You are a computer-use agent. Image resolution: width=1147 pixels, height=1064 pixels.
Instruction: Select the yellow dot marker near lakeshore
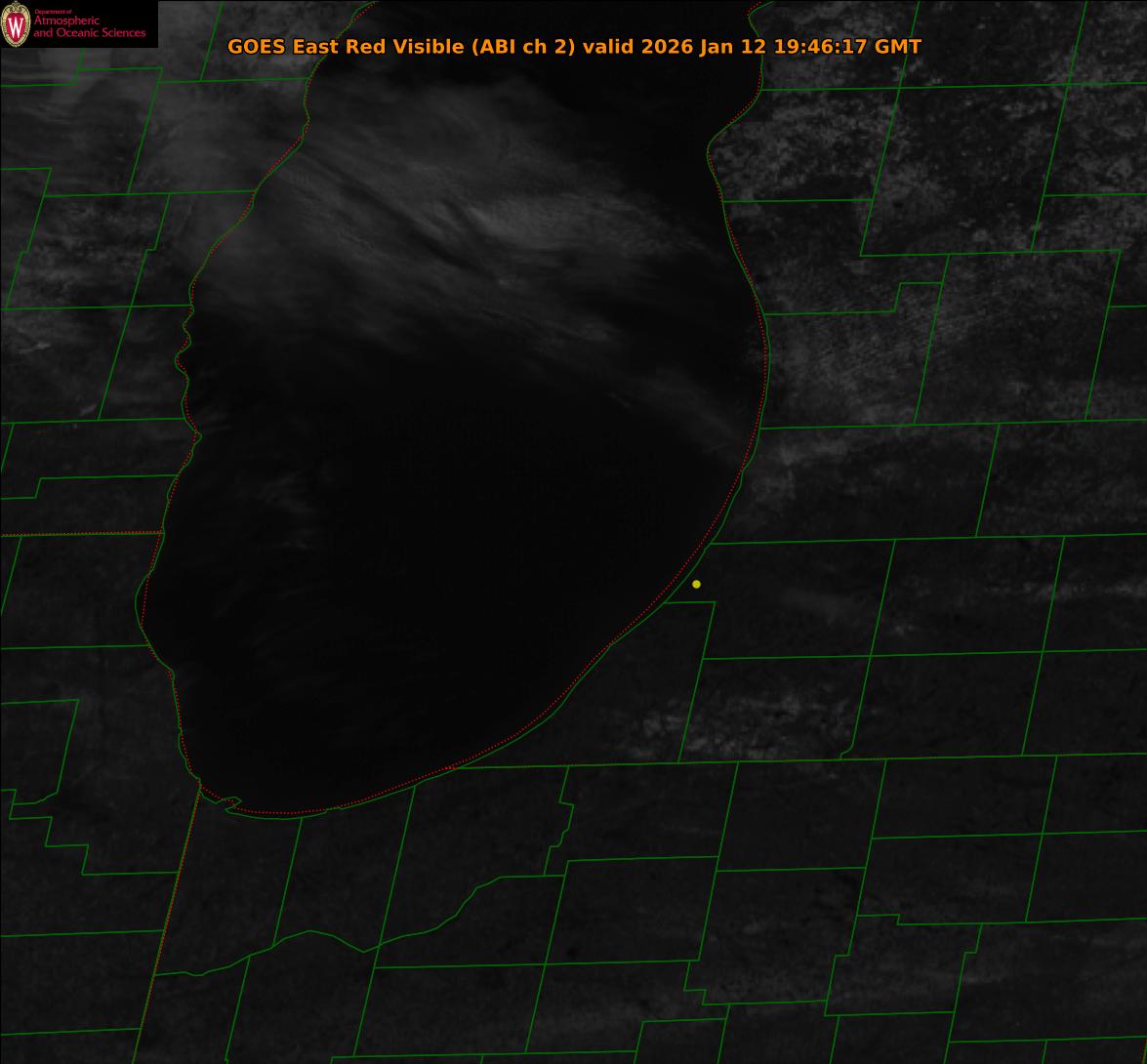(696, 584)
